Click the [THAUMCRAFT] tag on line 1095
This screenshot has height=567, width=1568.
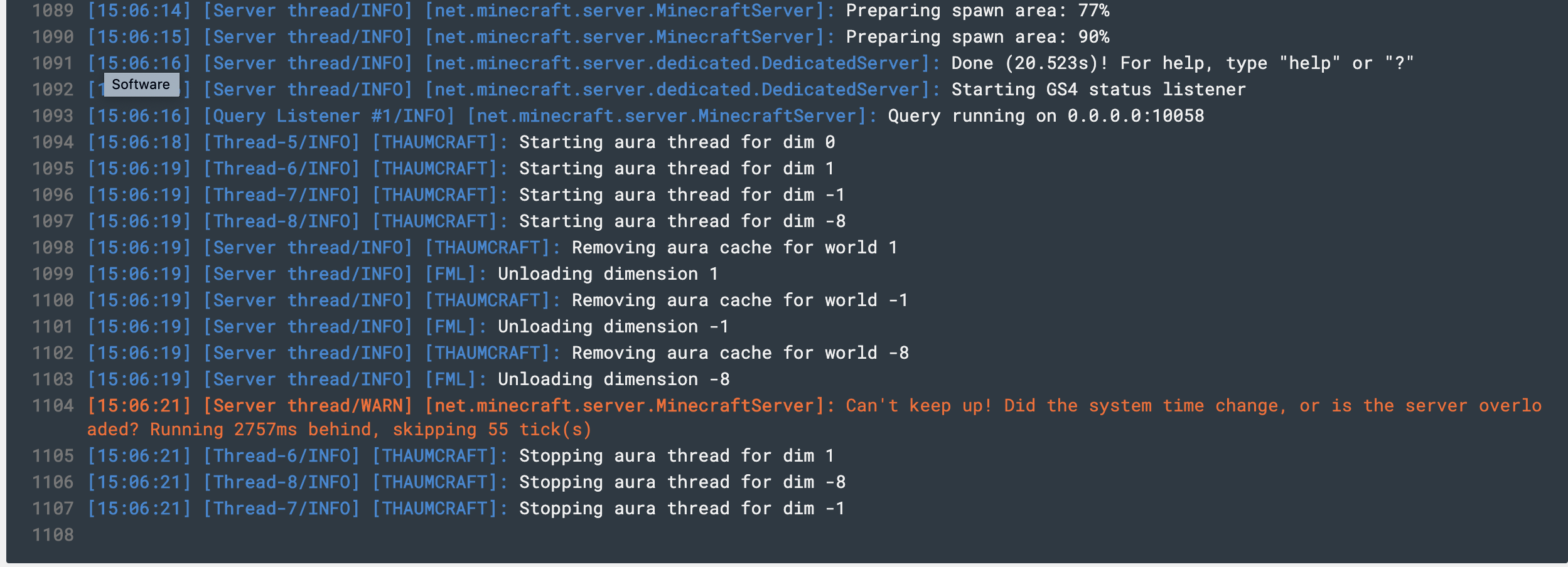pos(439,169)
